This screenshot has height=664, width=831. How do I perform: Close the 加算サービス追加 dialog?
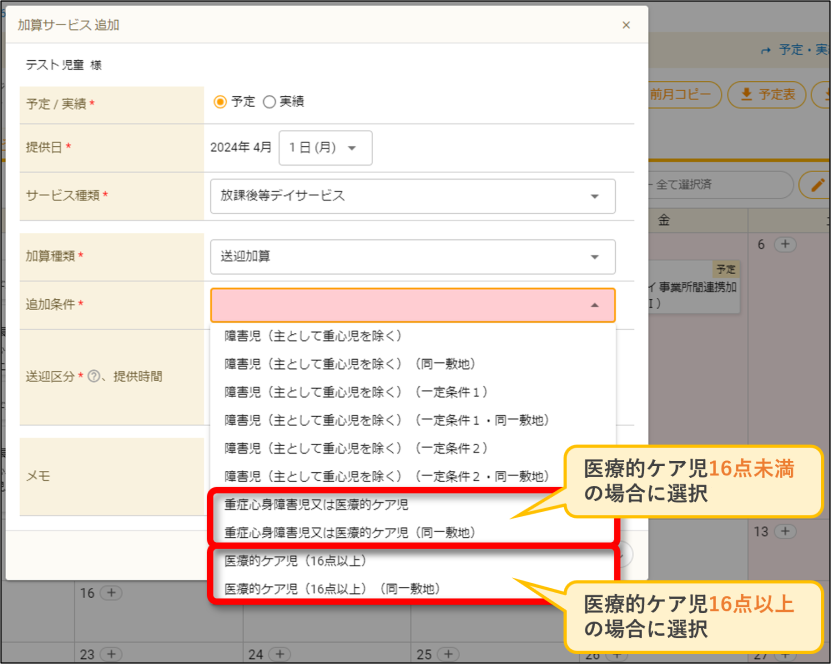(x=626, y=25)
